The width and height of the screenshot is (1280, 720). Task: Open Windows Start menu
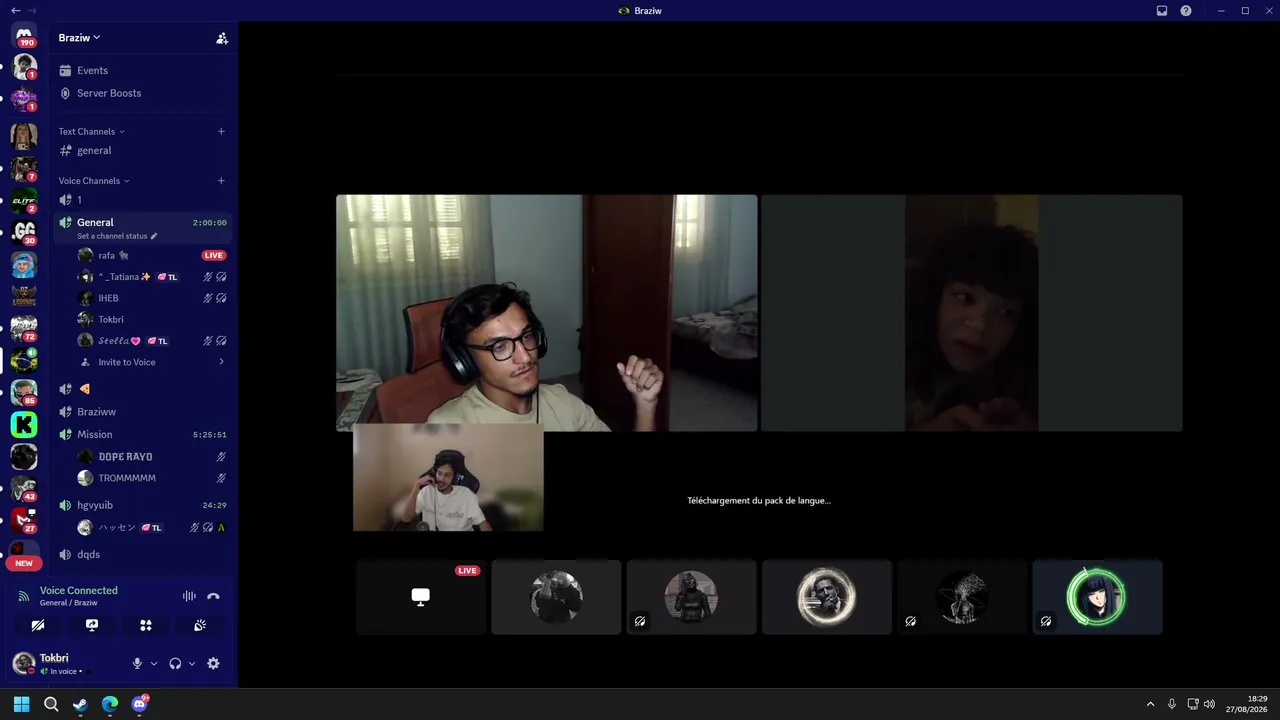tap(21, 704)
